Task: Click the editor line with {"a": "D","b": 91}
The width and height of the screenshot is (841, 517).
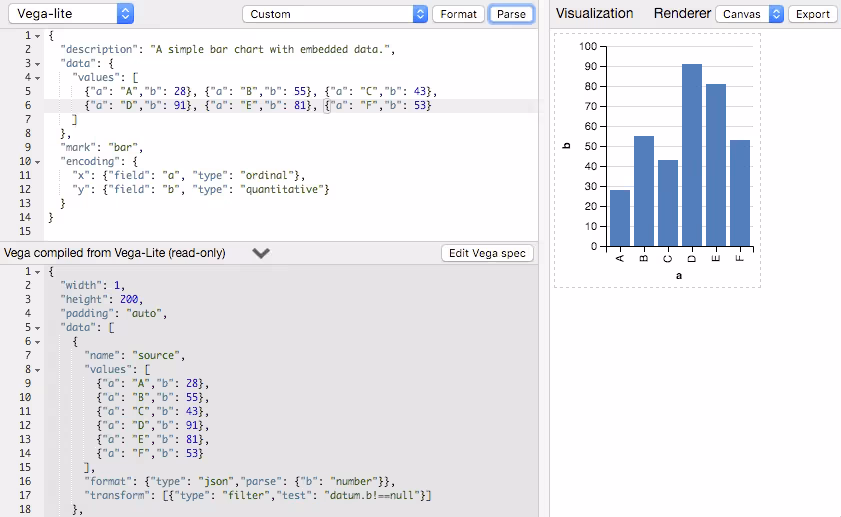Action: click(258, 105)
